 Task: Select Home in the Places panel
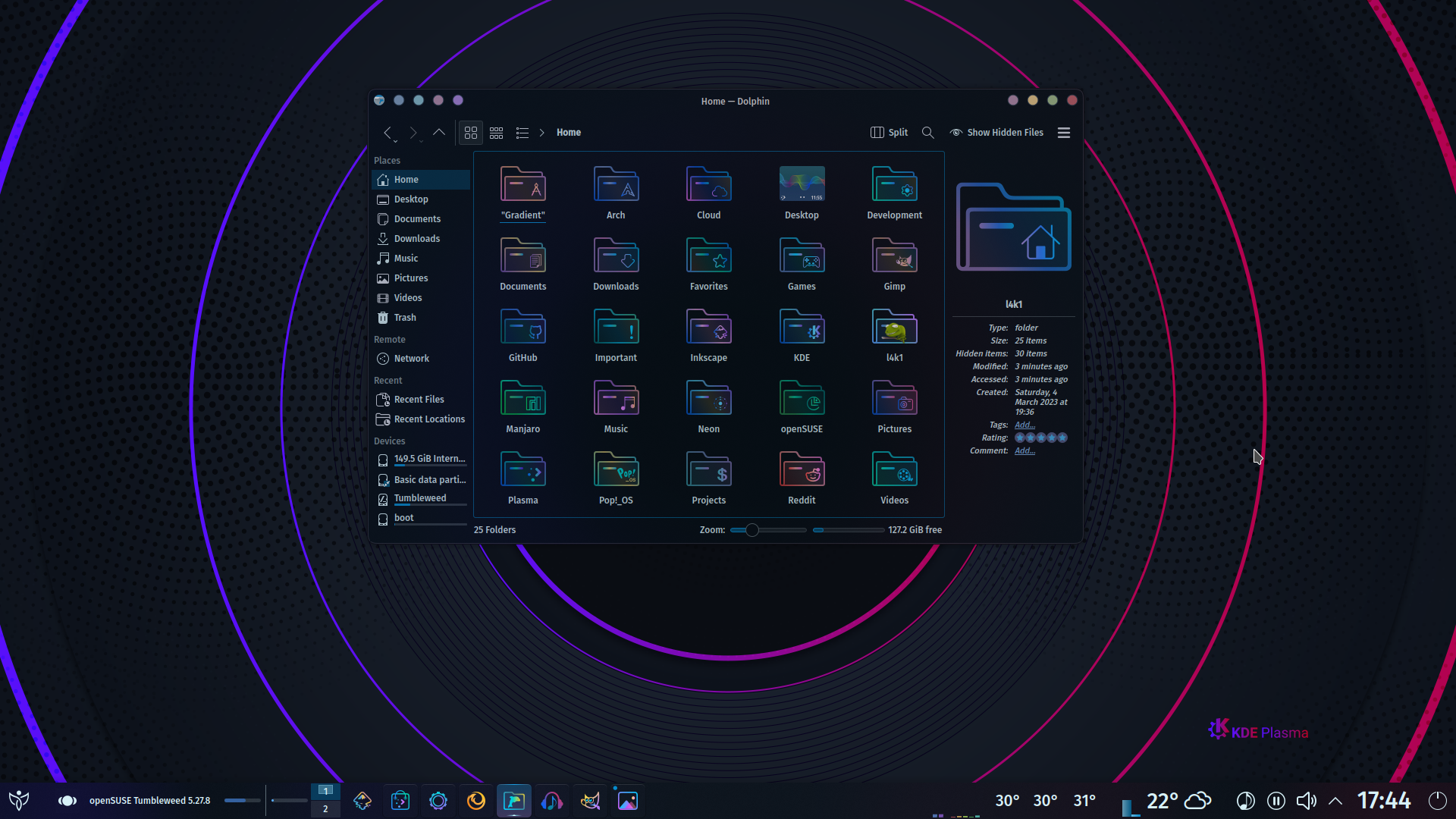coord(421,180)
